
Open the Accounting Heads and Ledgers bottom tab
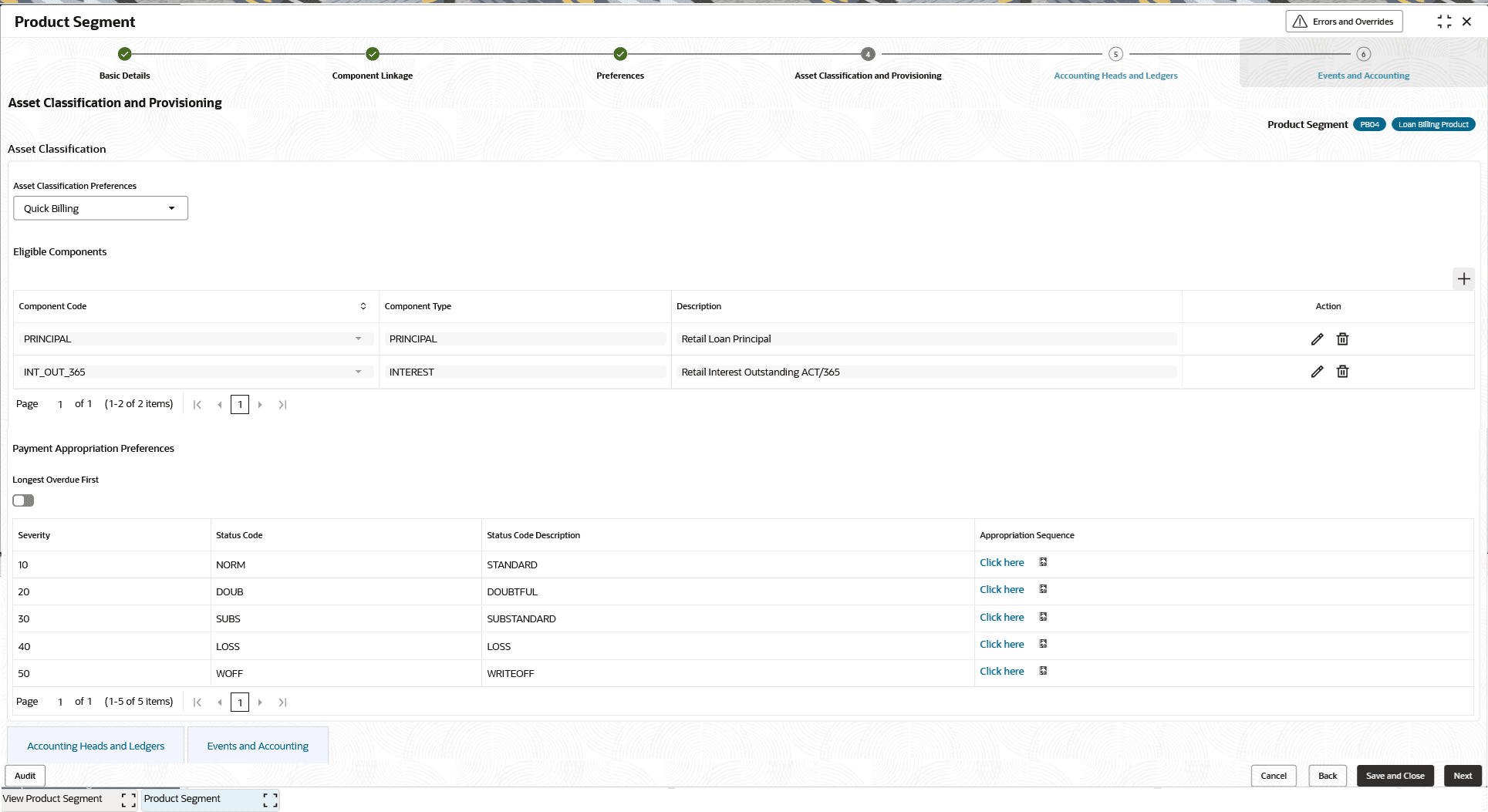tap(96, 746)
